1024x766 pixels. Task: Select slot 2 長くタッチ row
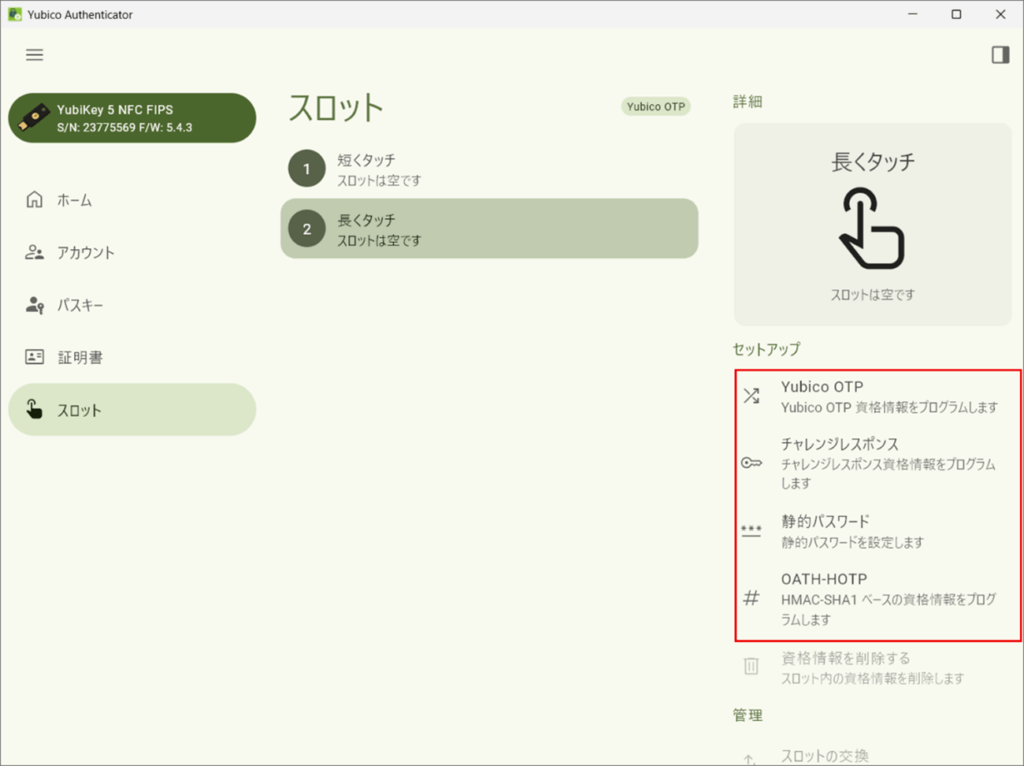tap(489, 229)
